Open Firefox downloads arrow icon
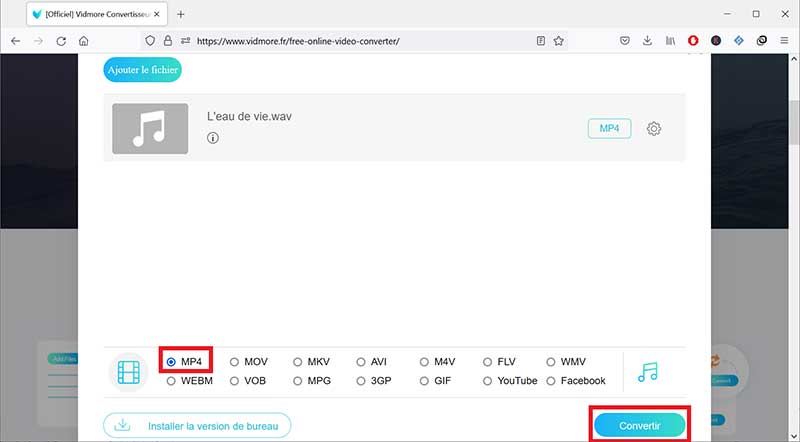 click(647, 41)
